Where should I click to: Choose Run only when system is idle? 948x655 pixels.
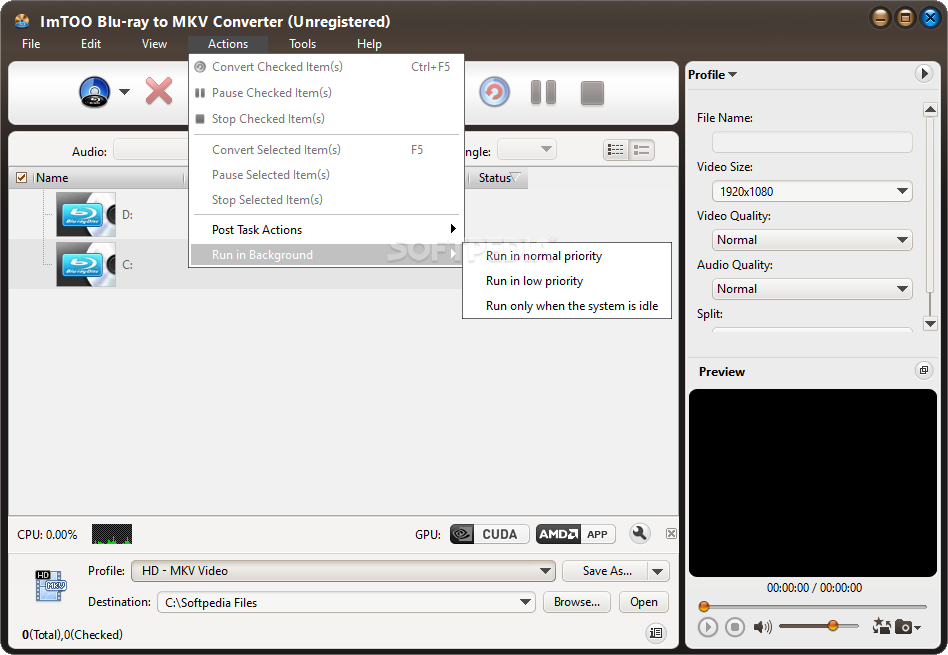[x=567, y=306]
